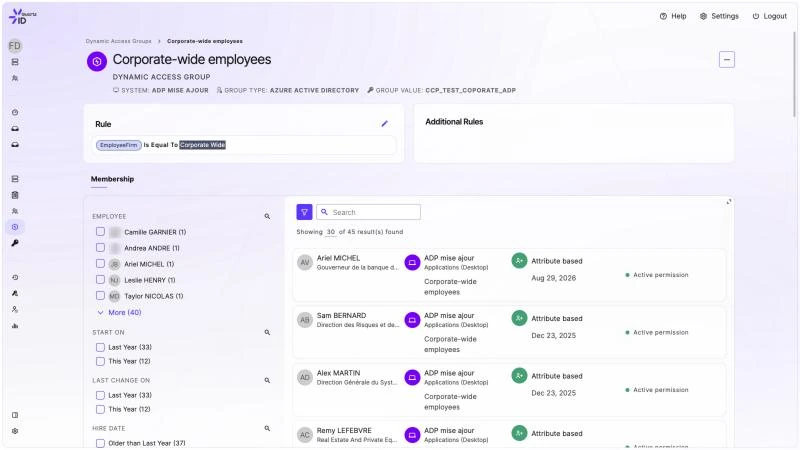Click Active permission status for Sam BERNARD
The height and width of the screenshot is (450, 800).
pos(657,332)
